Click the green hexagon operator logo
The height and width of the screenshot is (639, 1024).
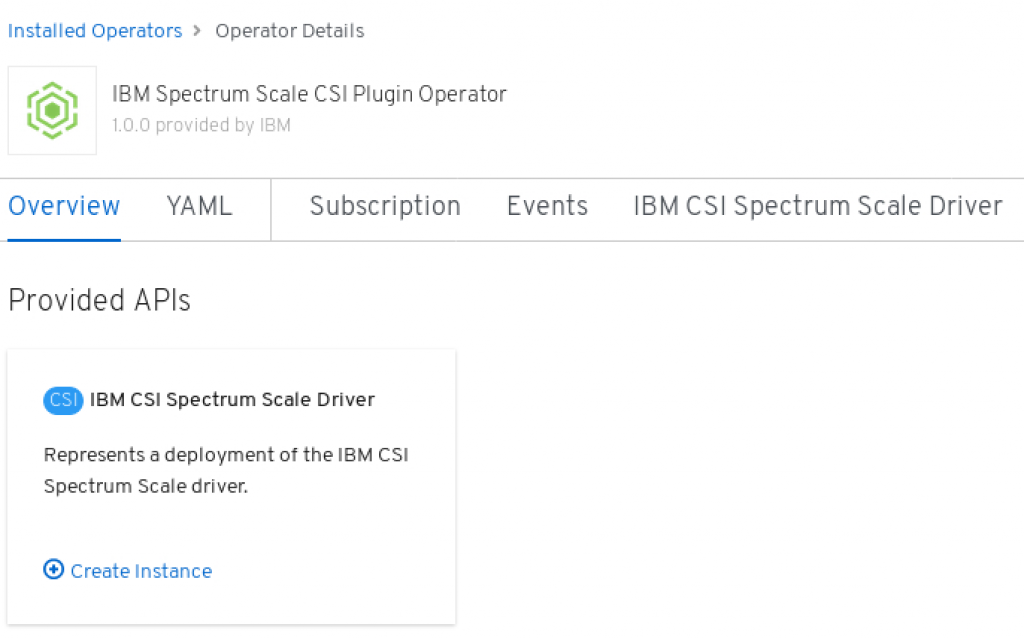pyautogui.click(x=52, y=110)
